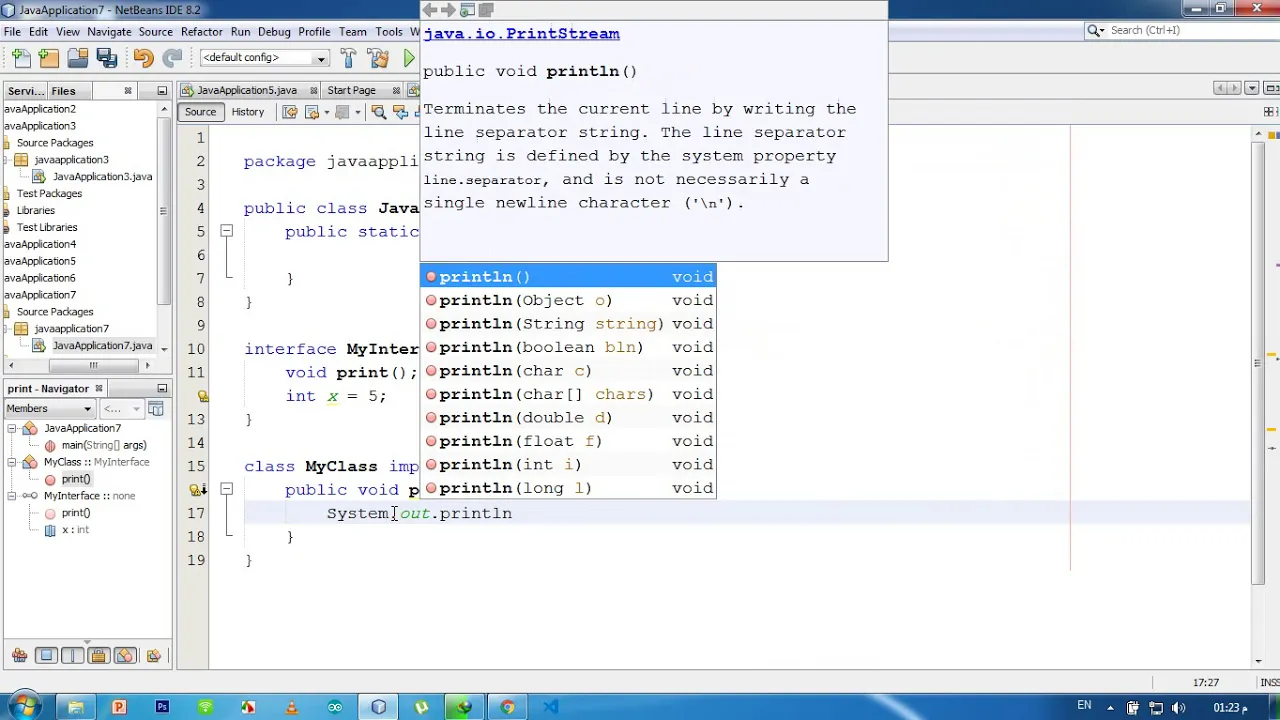Open the default config dropdown

(x=264, y=58)
